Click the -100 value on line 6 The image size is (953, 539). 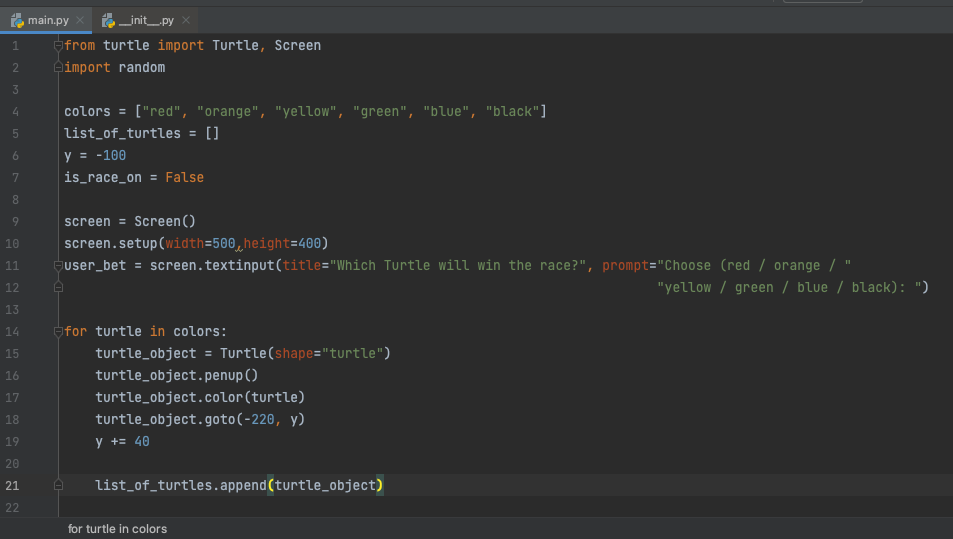[111, 156]
